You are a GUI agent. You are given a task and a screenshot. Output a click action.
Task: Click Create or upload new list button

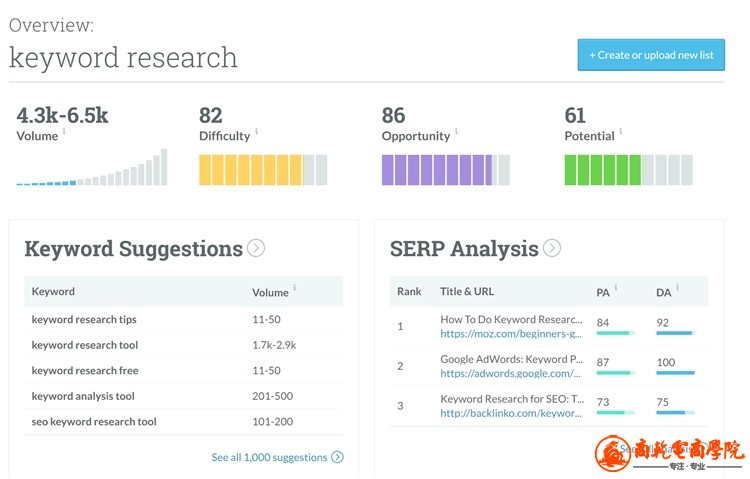pos(651,55)
